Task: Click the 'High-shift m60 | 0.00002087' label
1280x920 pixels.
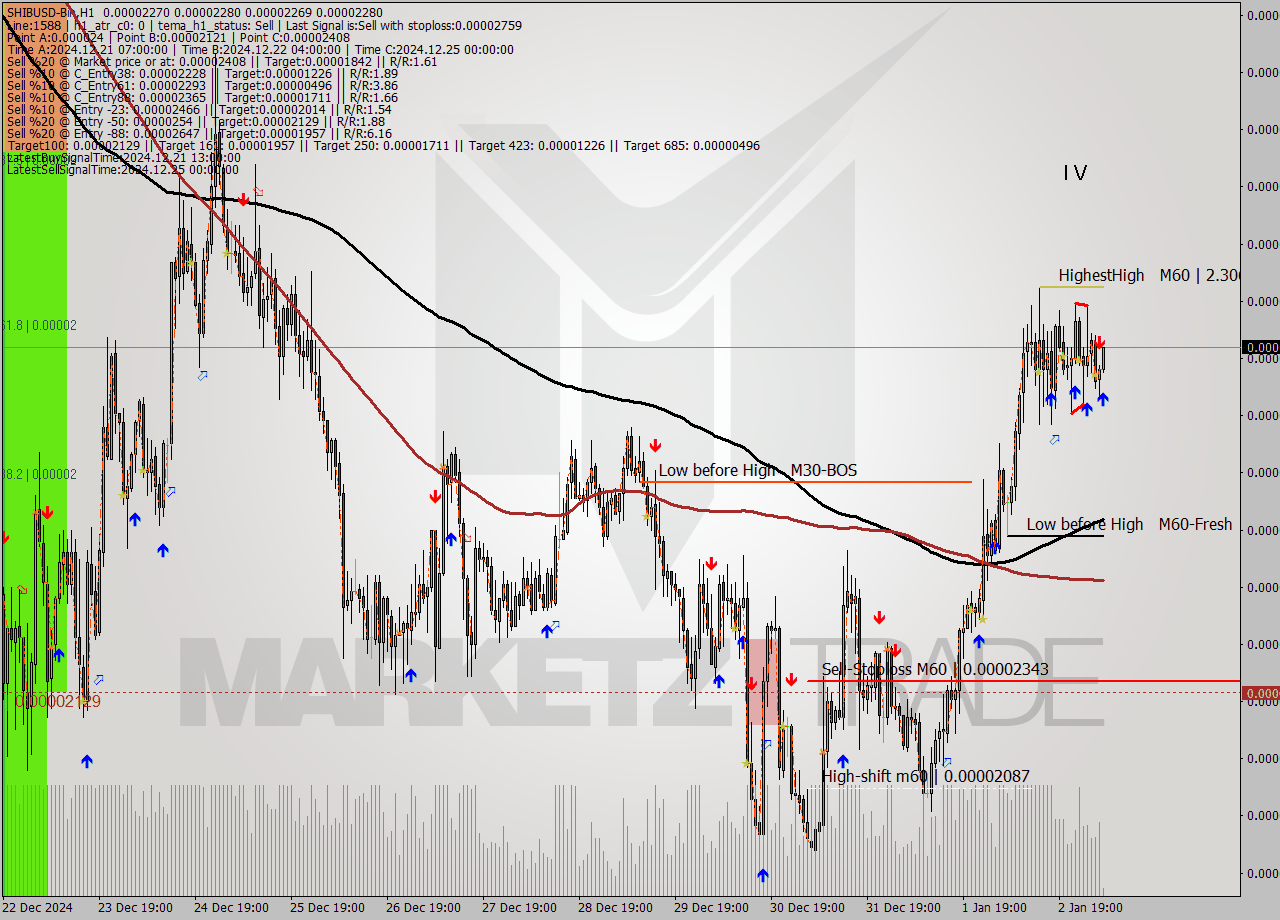Action: pyautogui.click(x=925, y=776)
